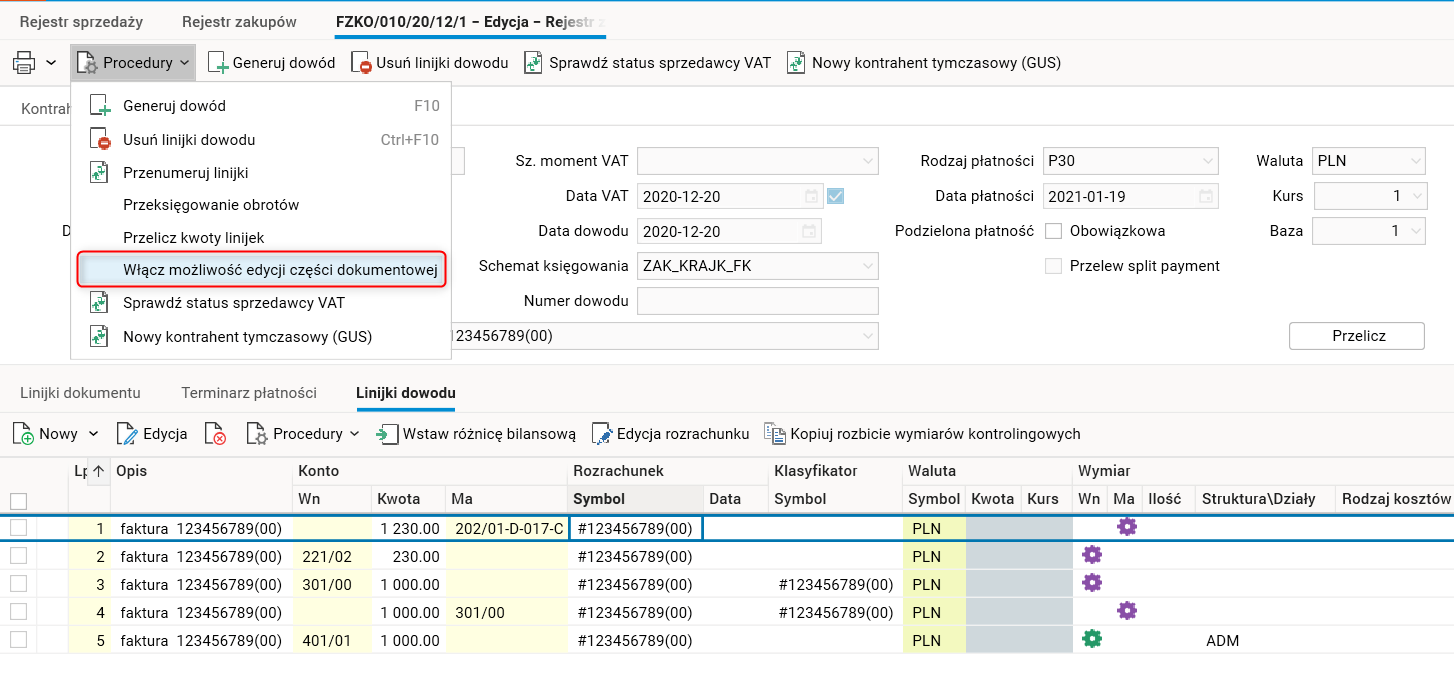Select checkbox for line 3 row
1454x694 pixels.
click(x=19, y=584)
